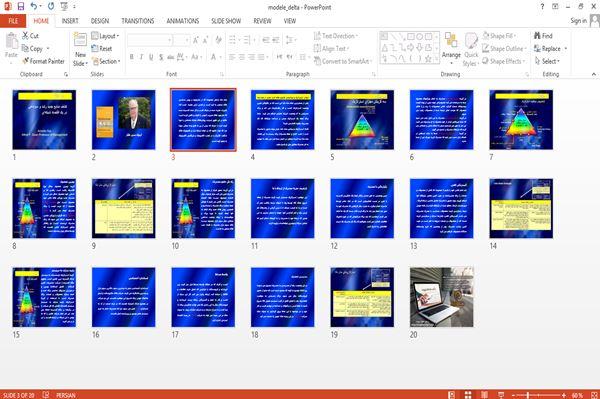Click spell check icon in status bar
Screen dimensions: 600x399
[x=46, y=394]
